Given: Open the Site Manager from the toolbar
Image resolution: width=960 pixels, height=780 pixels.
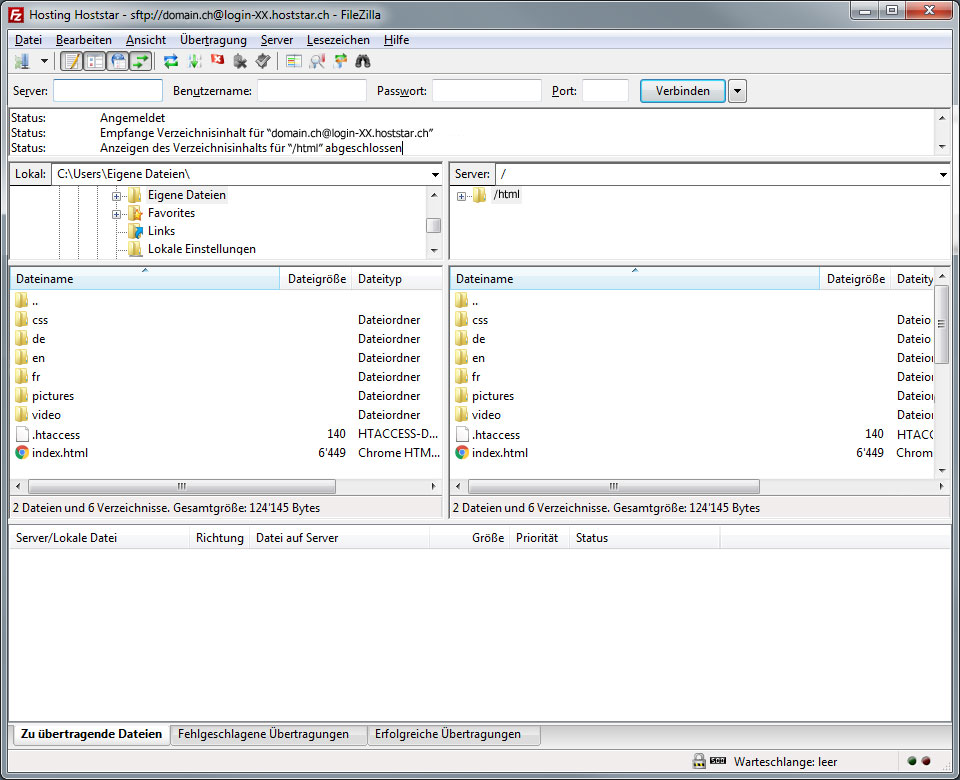Looking at the screenshot, I should point(23,61).
